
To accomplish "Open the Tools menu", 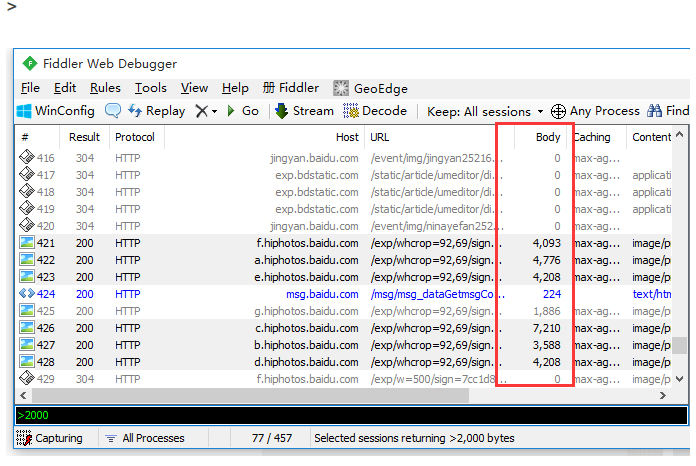I will click(151, 88).
